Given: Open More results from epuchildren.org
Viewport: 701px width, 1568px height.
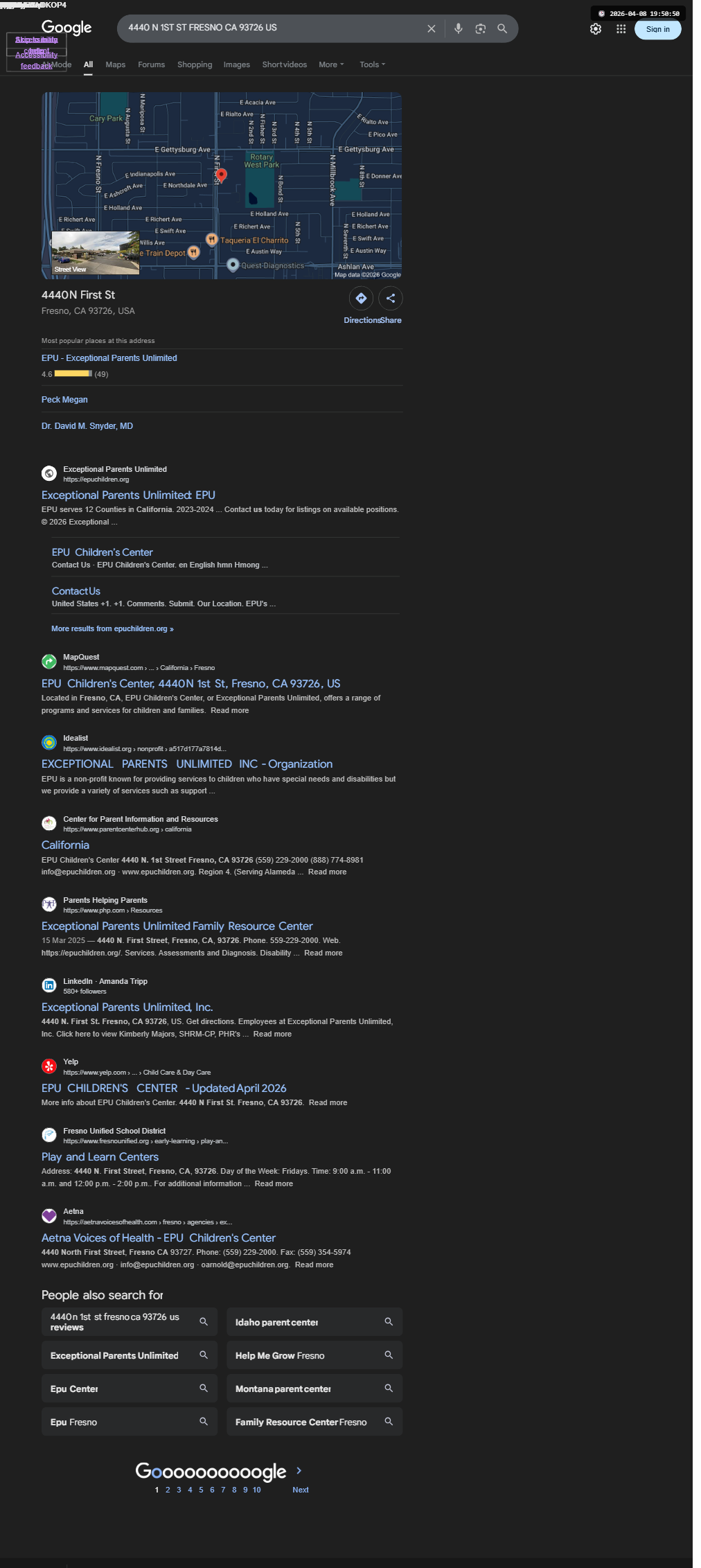Looking at the screenshot, I should click(112, 628).
